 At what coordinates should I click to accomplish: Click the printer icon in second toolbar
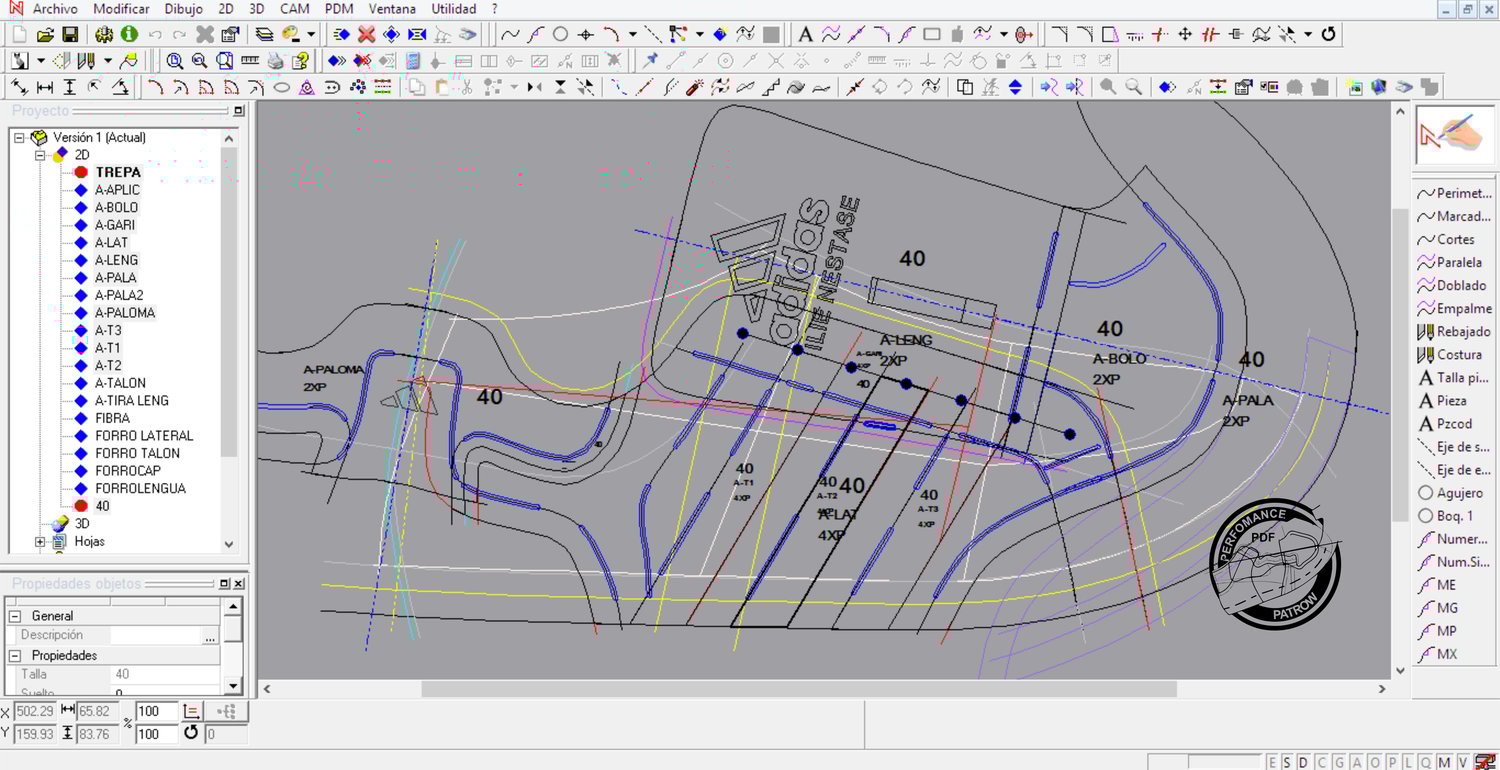275,61
